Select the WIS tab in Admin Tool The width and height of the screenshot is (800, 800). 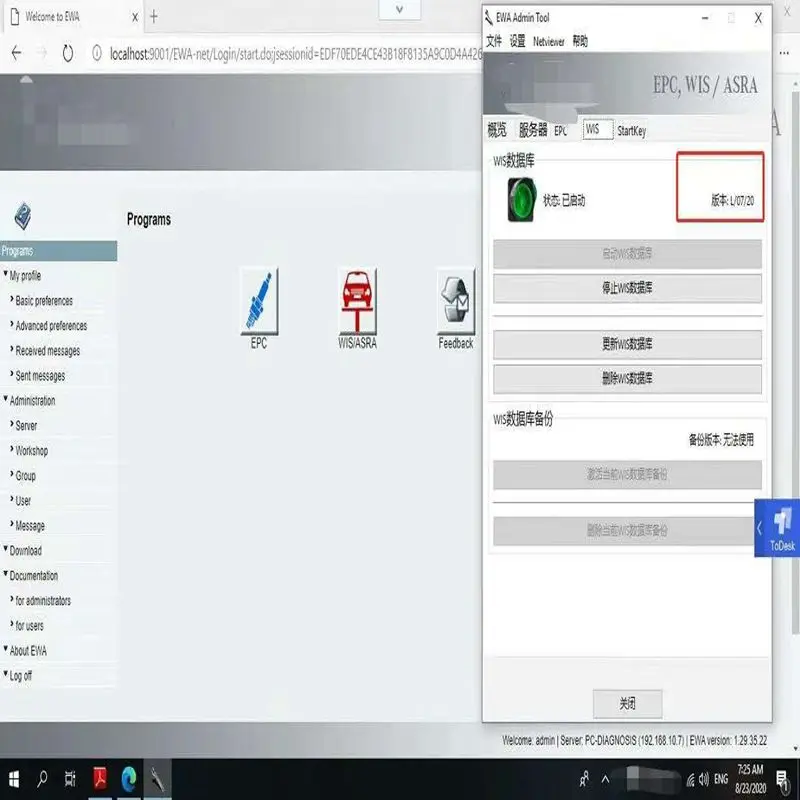pos(597,130)
